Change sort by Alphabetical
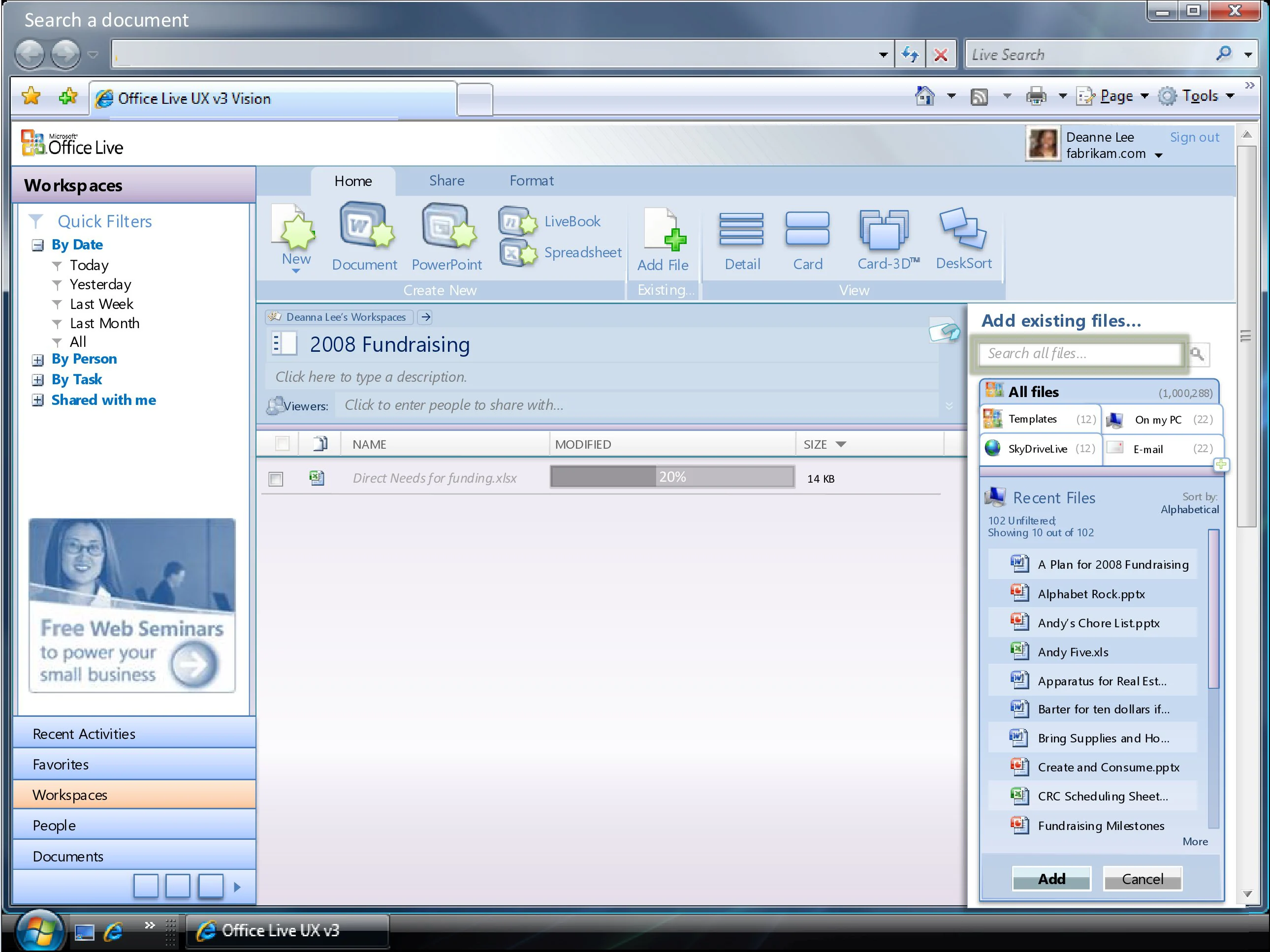This screenshot has width=1270, height=952. (1189, 509)
